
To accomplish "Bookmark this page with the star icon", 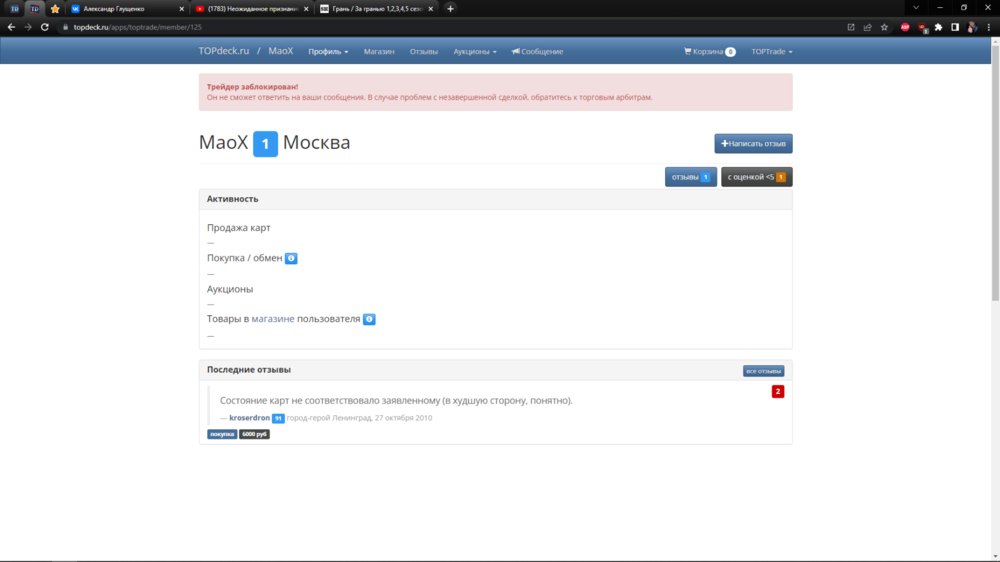I will [884, 27].
